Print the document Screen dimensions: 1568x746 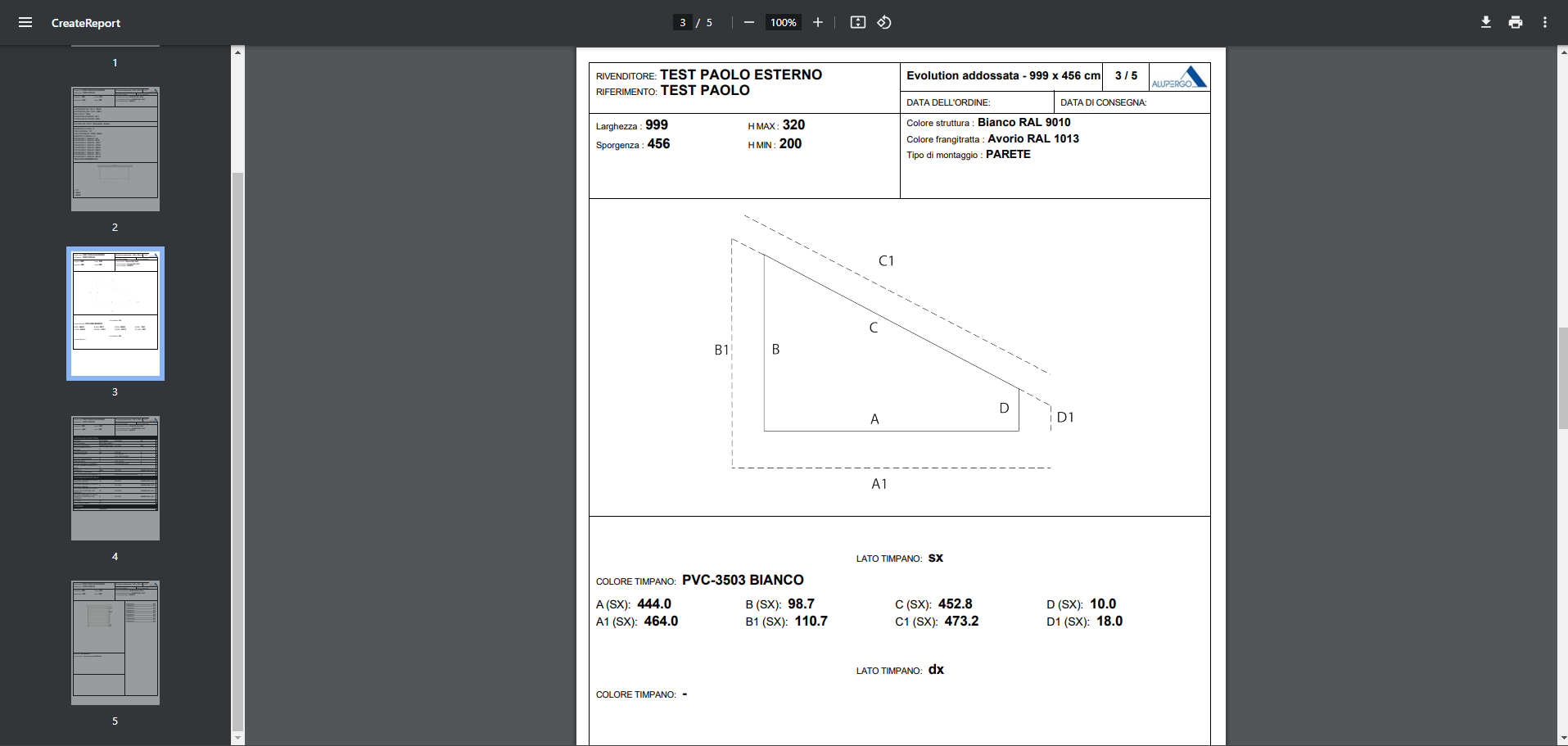[1515, 22]
